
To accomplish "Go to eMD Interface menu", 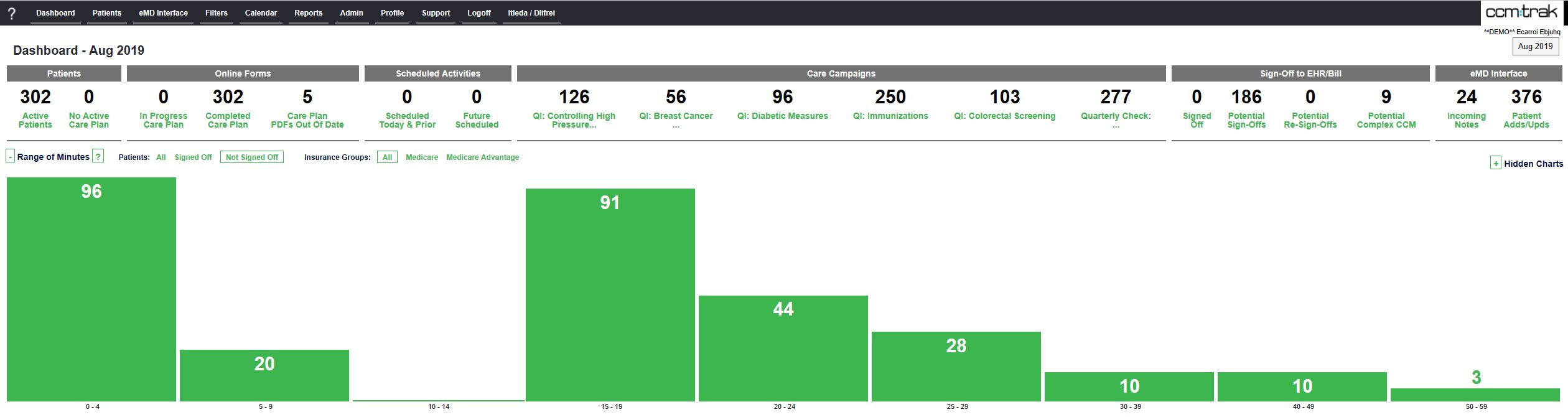I will (163, 13).
